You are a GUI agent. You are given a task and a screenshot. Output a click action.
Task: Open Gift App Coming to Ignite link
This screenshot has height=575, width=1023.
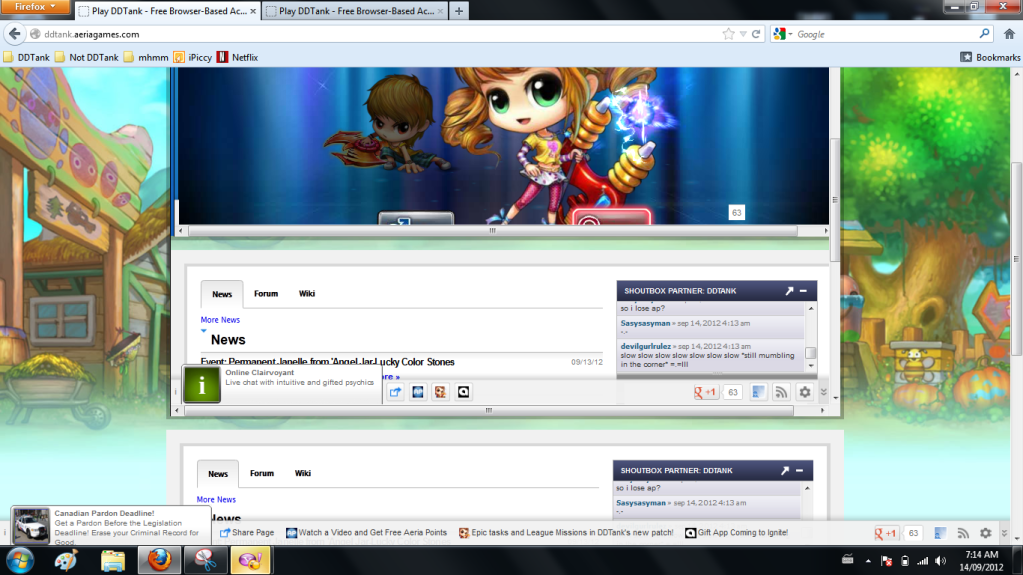pos(737,533)
